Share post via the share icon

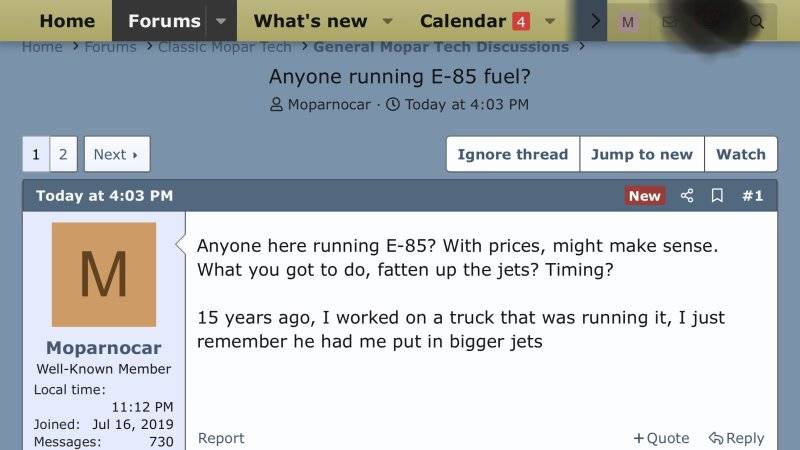coord(687,195)
